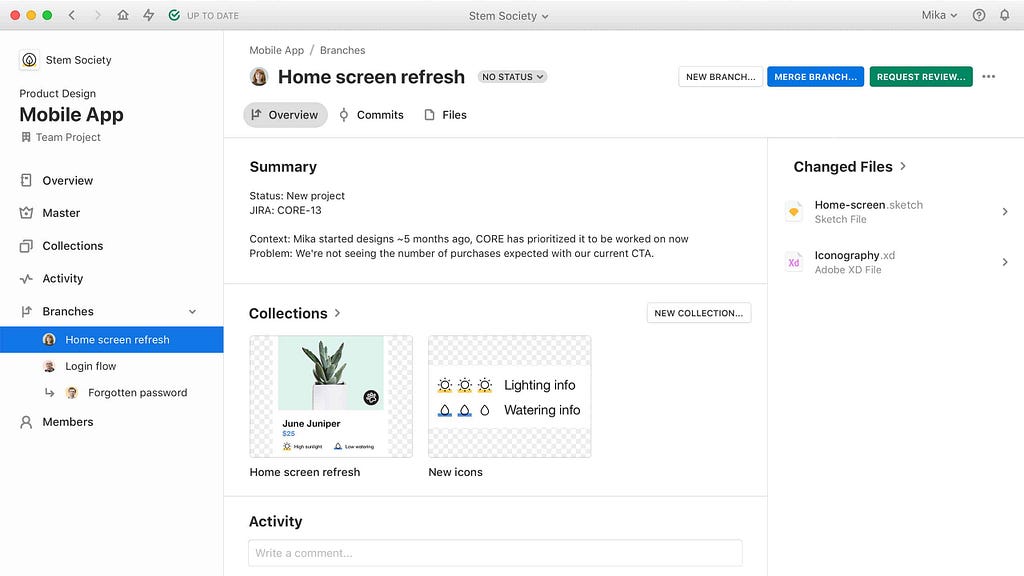Click the up to date sync status icon

pyautogui.click(x=175, y=16)
